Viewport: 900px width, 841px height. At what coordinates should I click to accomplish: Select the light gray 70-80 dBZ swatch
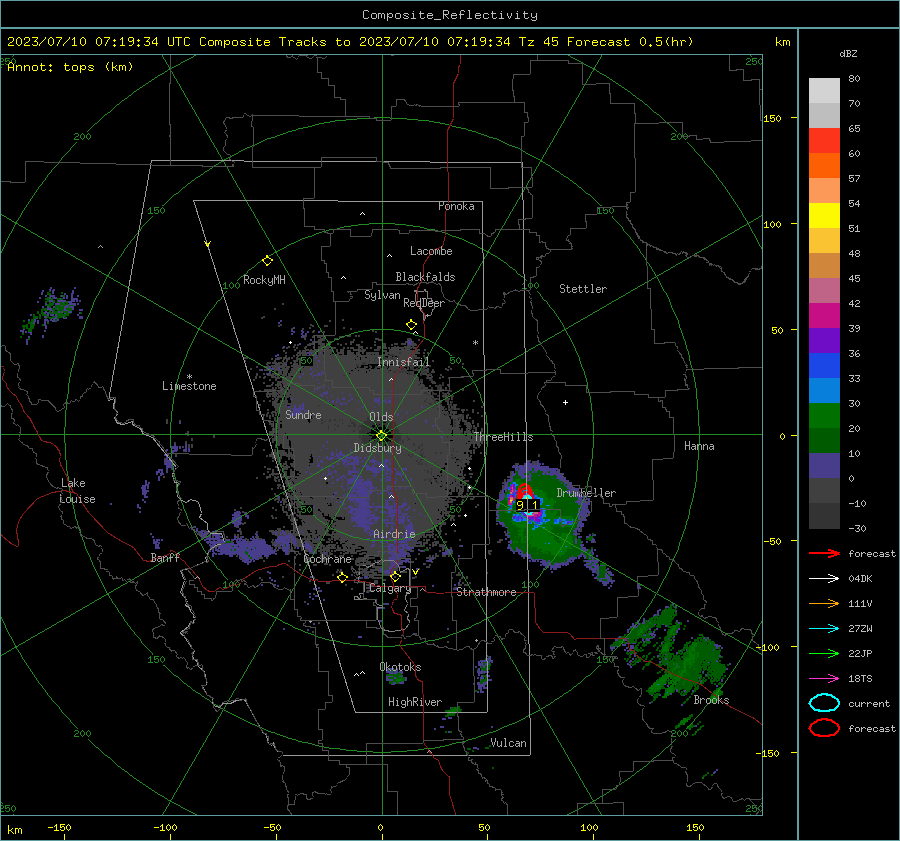(824, 91)
